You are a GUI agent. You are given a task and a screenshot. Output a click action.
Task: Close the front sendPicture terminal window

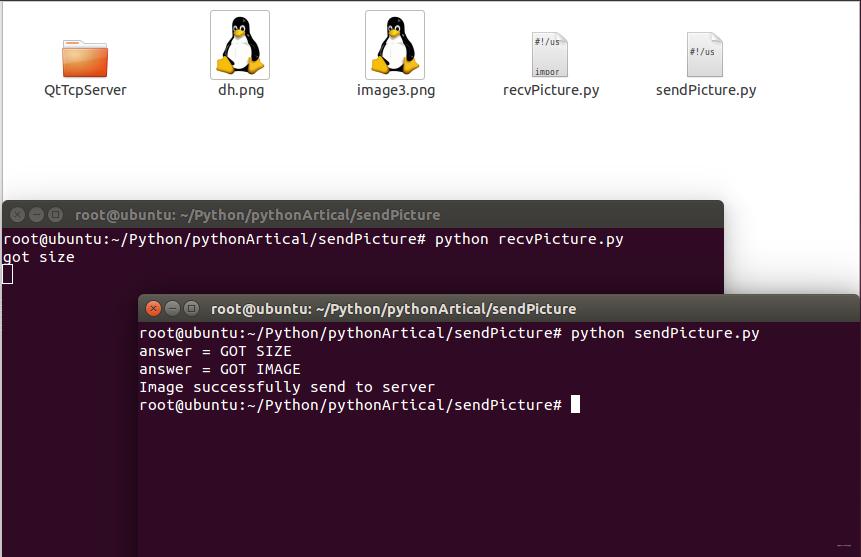point(154,309)
